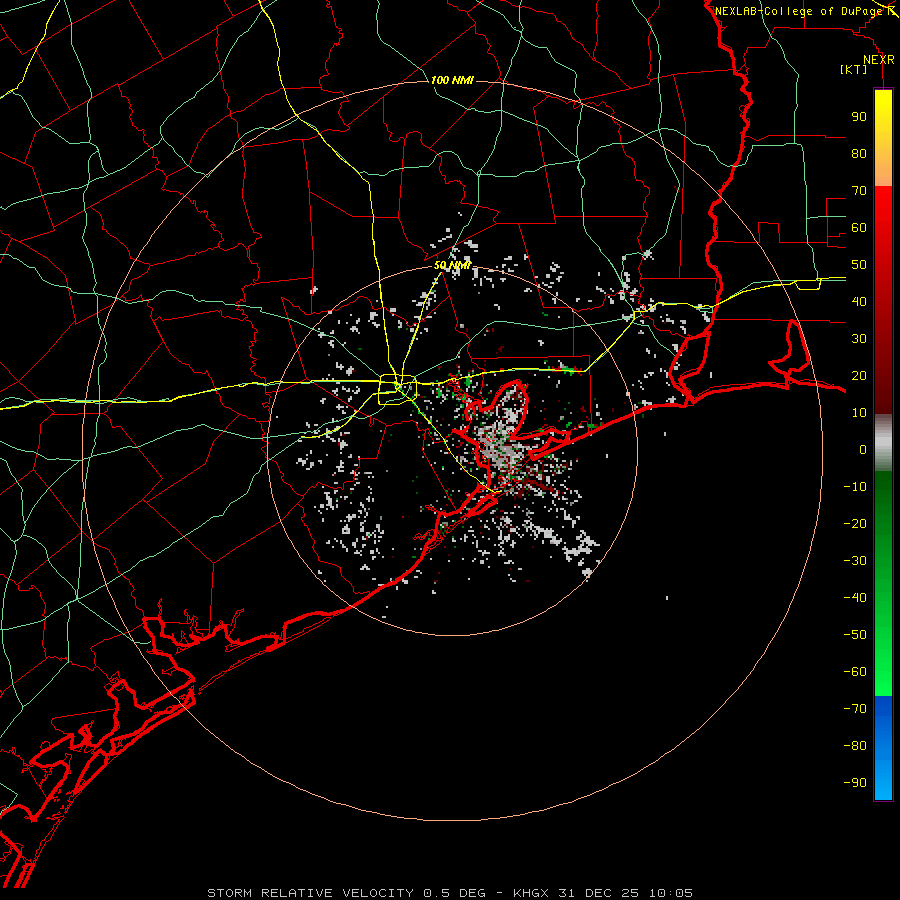Click the 50 NMI range ring label
The image size is (900, 900).
pyautogui.click(x=452, y=265)
